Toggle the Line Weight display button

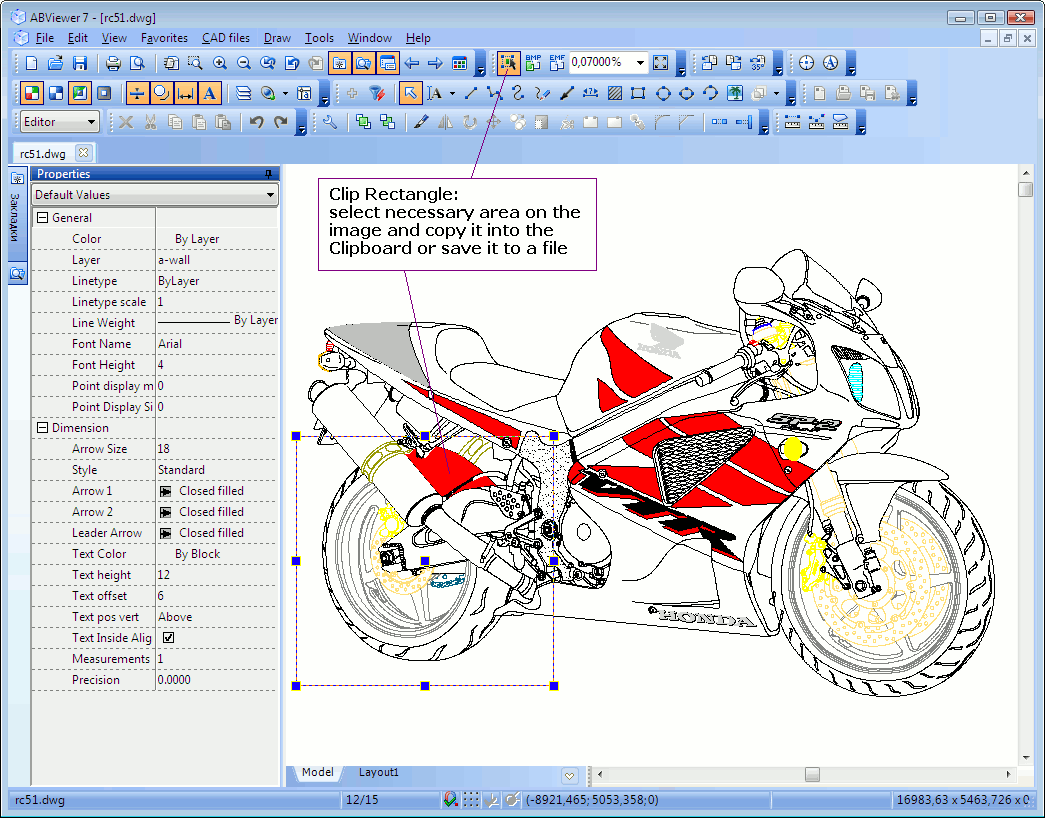click(x=137, y=93)
